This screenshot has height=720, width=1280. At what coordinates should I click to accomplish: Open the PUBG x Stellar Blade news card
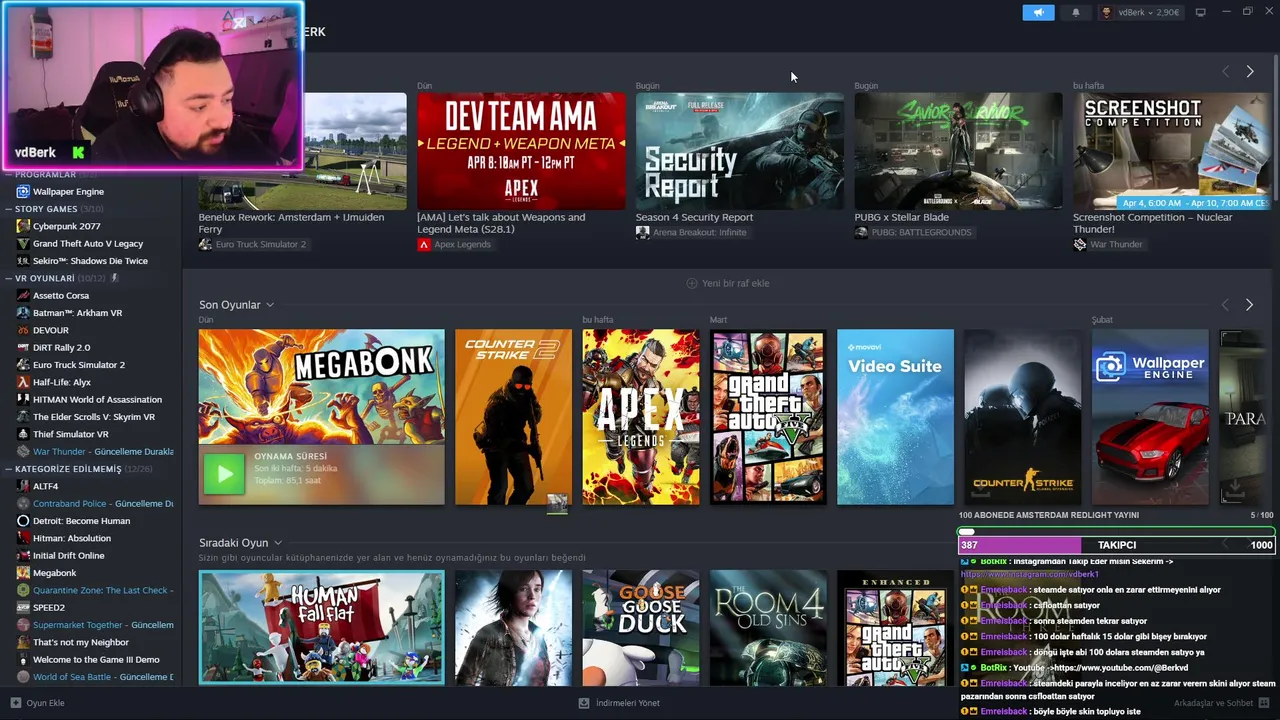point(958,151)
